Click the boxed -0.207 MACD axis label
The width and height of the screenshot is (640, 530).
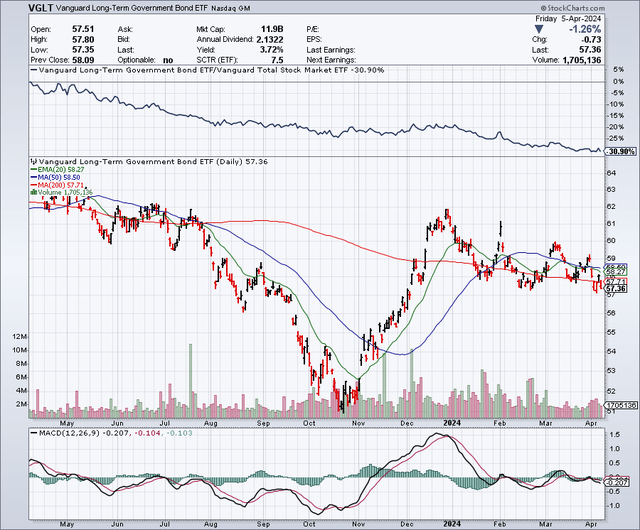click(x=616, y=483)
